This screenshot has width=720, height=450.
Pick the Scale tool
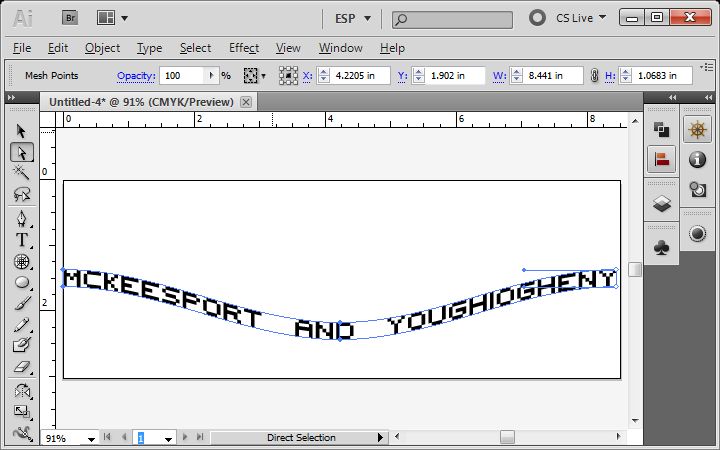[21, 412]
